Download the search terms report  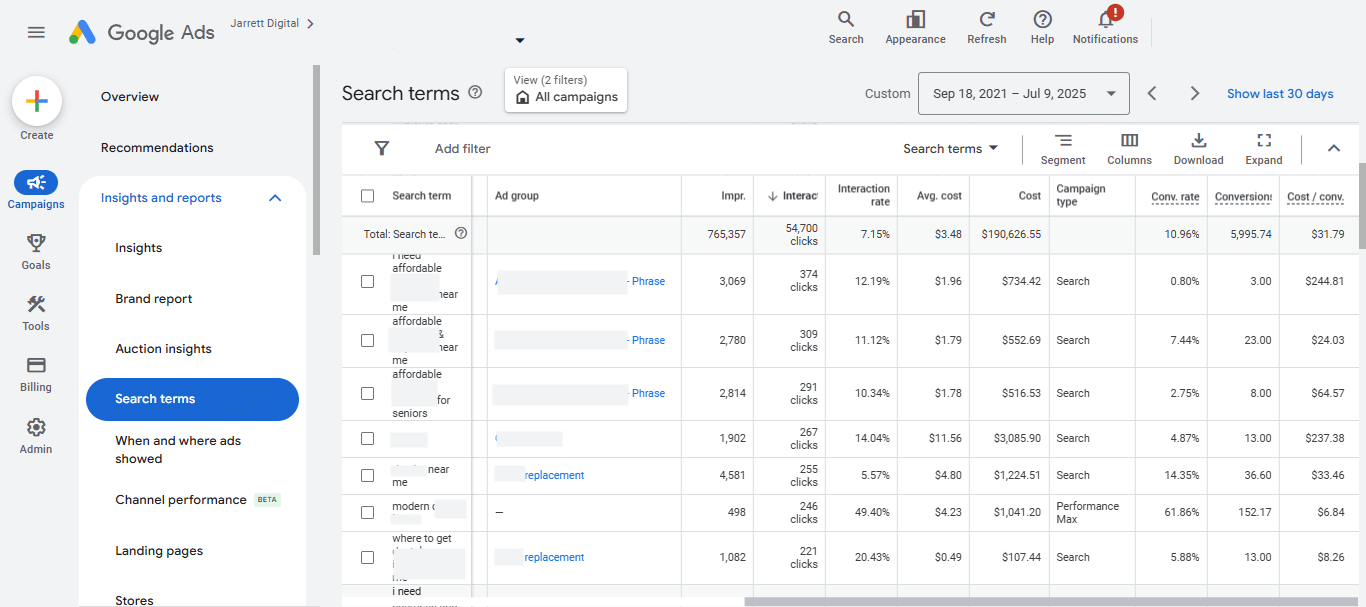click(1198, 141)
